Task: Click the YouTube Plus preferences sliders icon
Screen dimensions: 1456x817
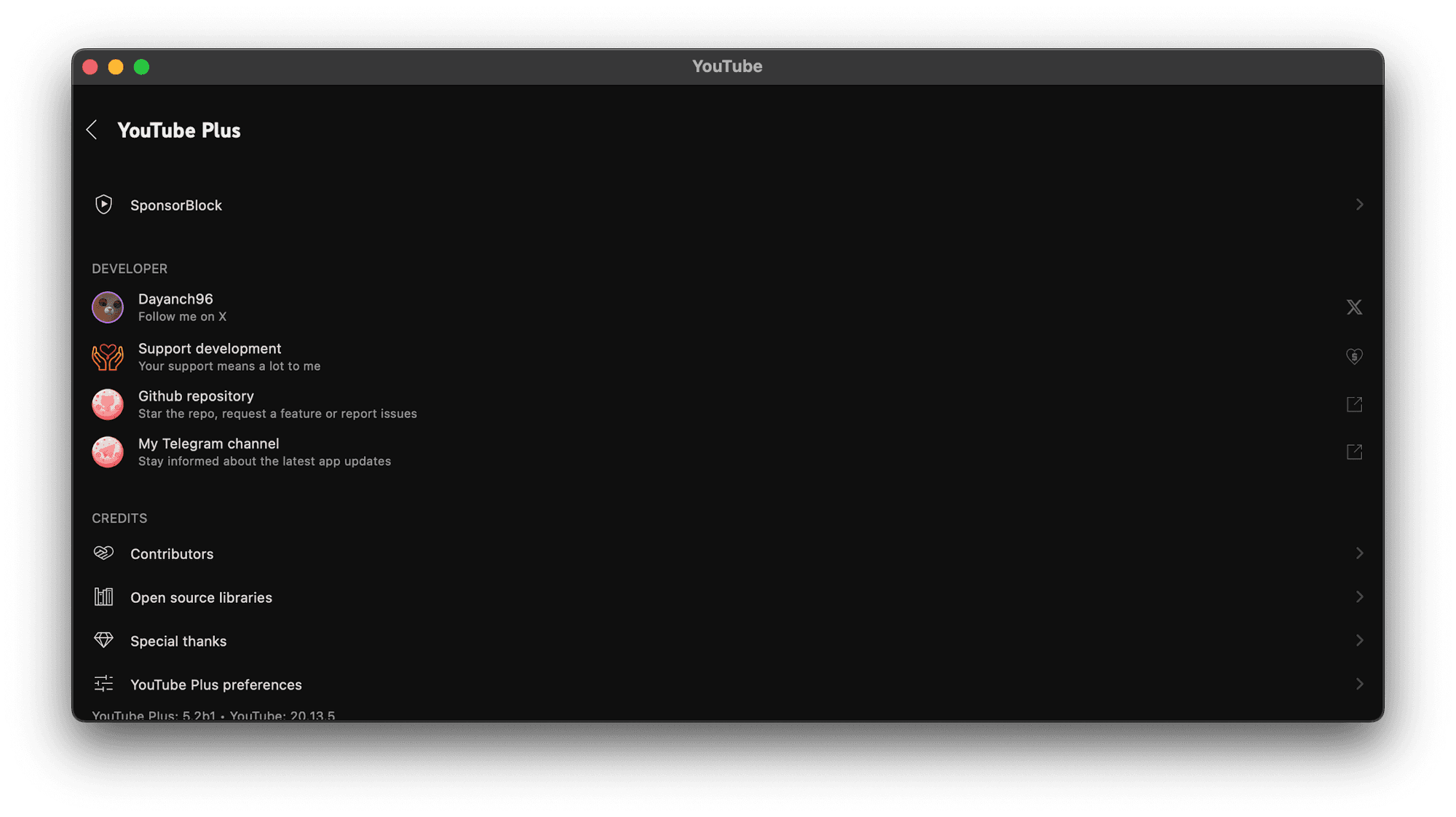Action: 103,684
